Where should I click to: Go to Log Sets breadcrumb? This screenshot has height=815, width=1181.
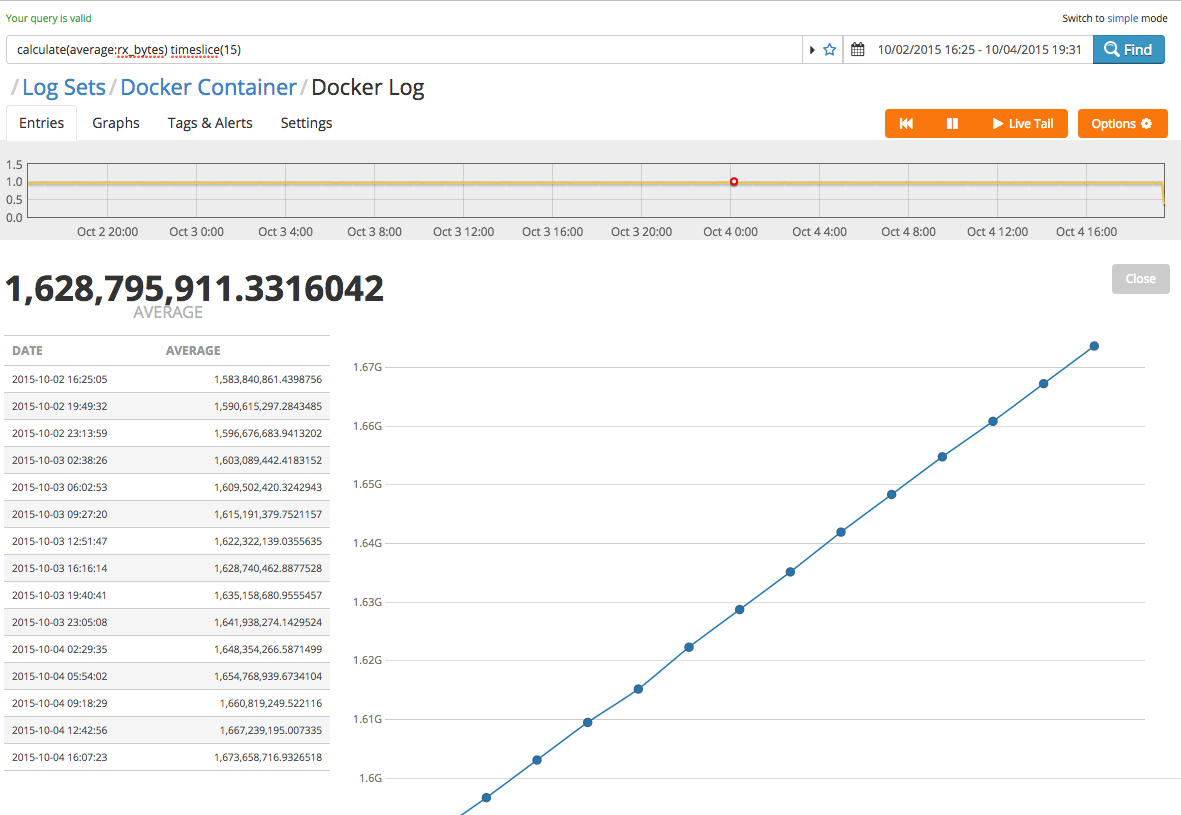tap(64, 88)
